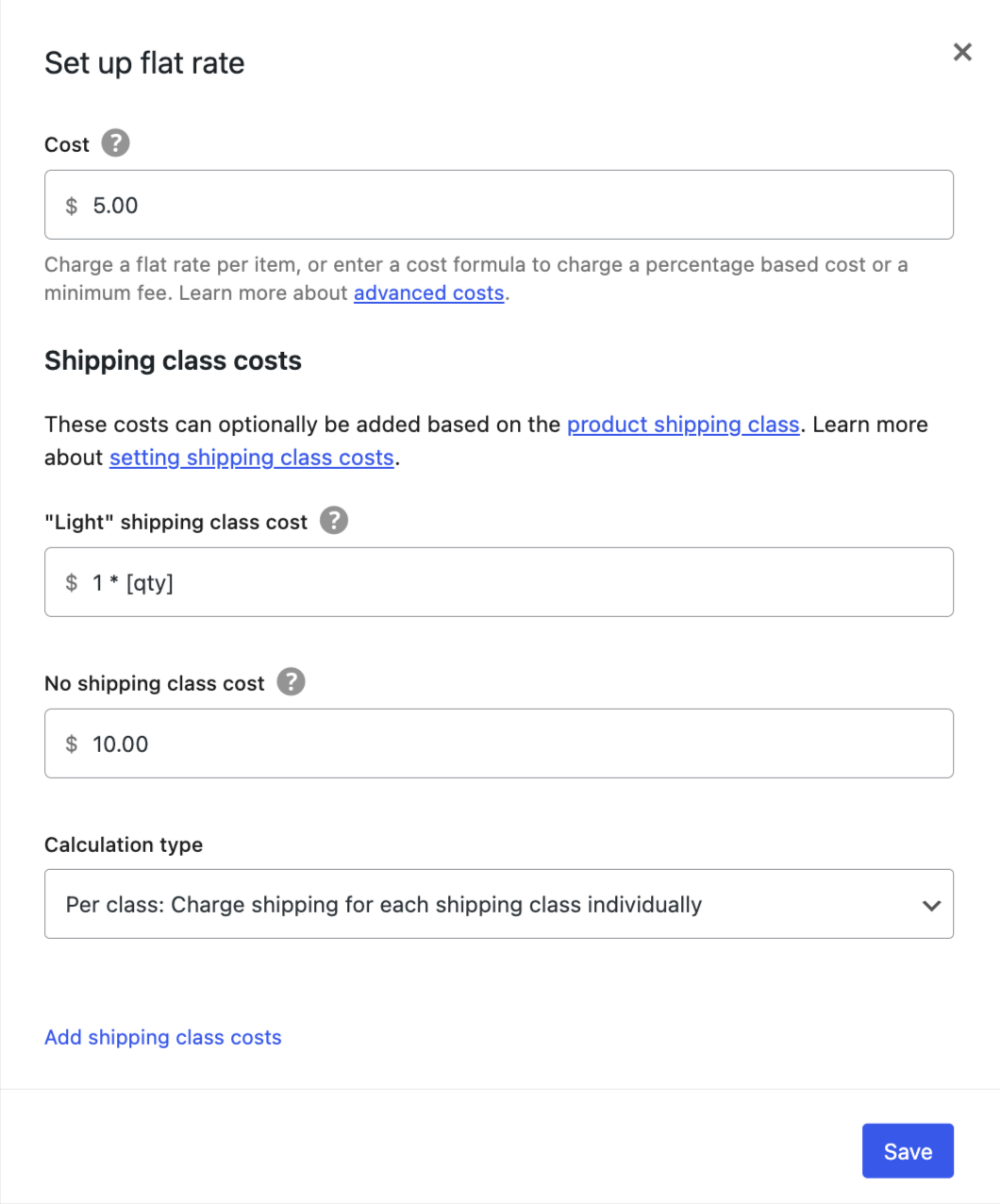Image resolution: width=1000 pixels, height=1204 pixels.
Task: Click the chevron on the Calculation type selector
Action: click(x=931, y=904)
